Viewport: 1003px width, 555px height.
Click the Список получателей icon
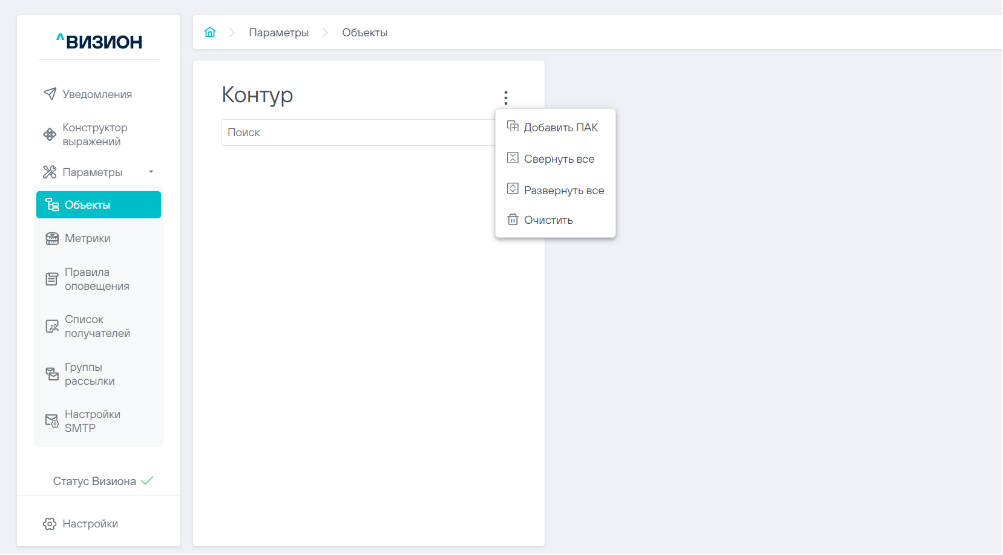(53, 327)
